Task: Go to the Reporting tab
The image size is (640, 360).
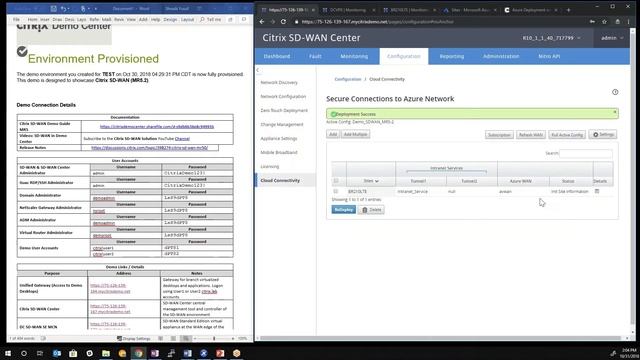Action: (451, 56)
